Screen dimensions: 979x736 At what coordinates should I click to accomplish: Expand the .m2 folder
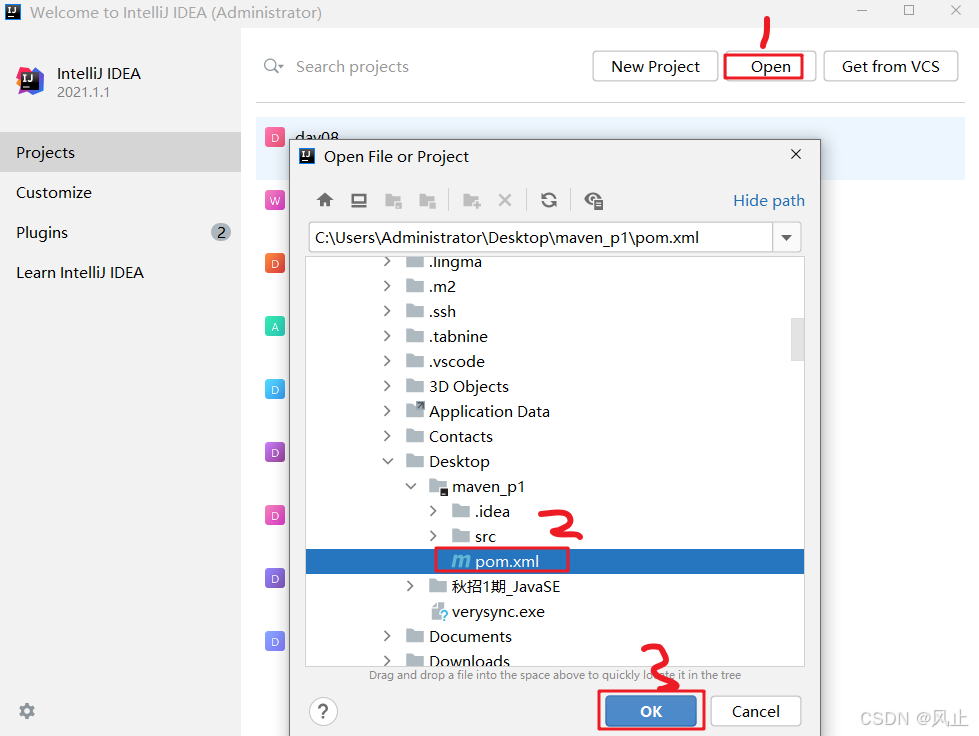pos(387,286)
